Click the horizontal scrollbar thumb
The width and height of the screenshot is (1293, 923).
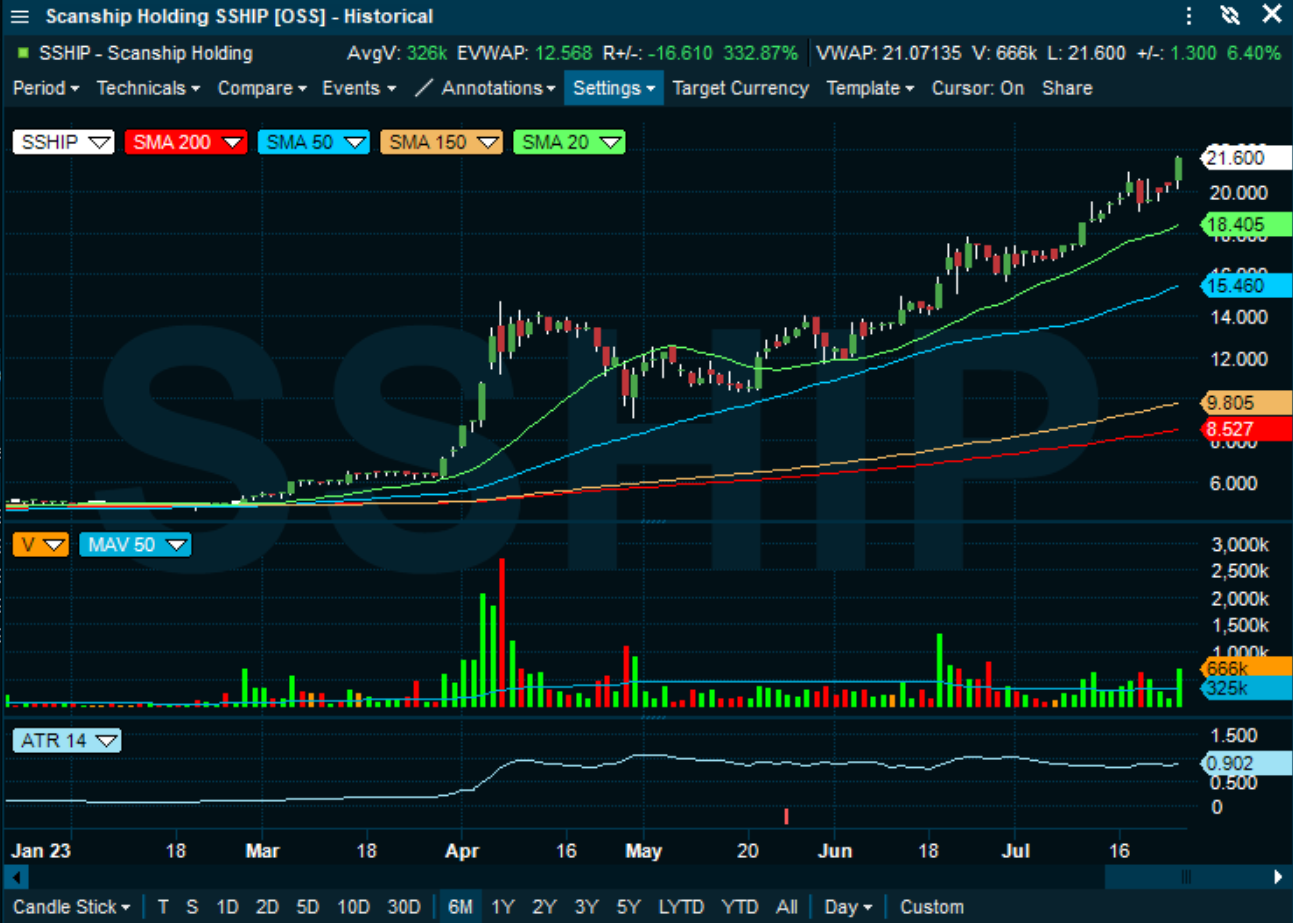pyautogui.click(x=1185, y=877)
